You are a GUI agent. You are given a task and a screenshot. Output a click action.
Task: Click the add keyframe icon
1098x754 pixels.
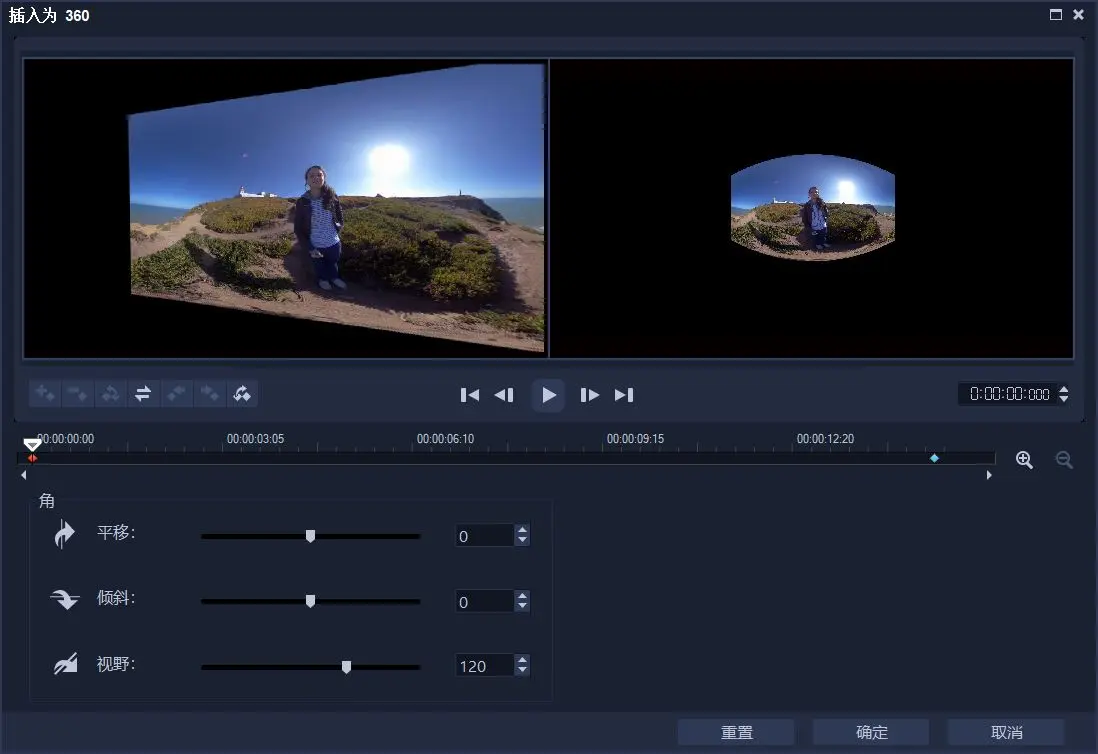45,394
